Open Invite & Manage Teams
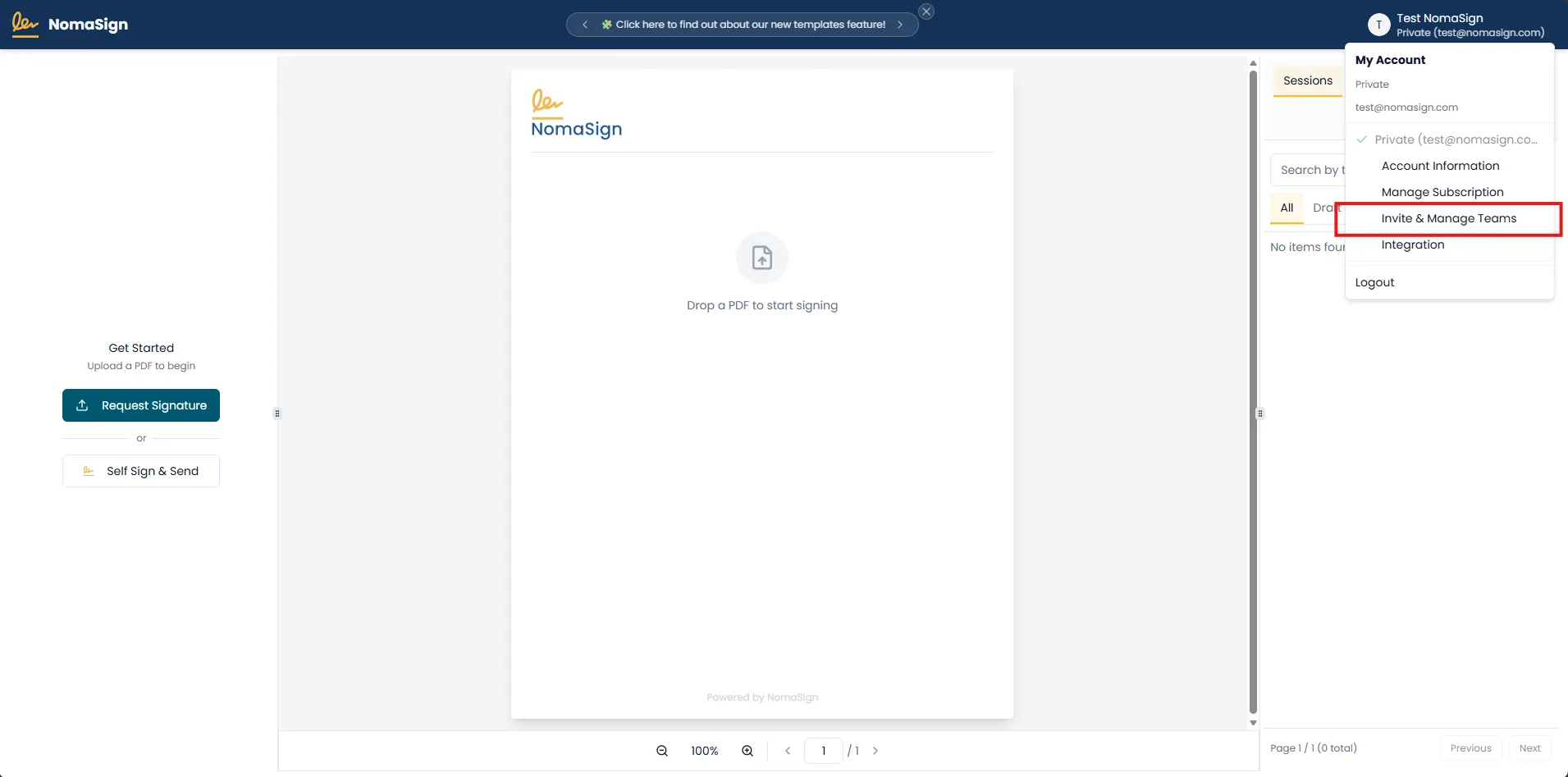The width and height of the screenshot is (1568, 777). 1450,218
